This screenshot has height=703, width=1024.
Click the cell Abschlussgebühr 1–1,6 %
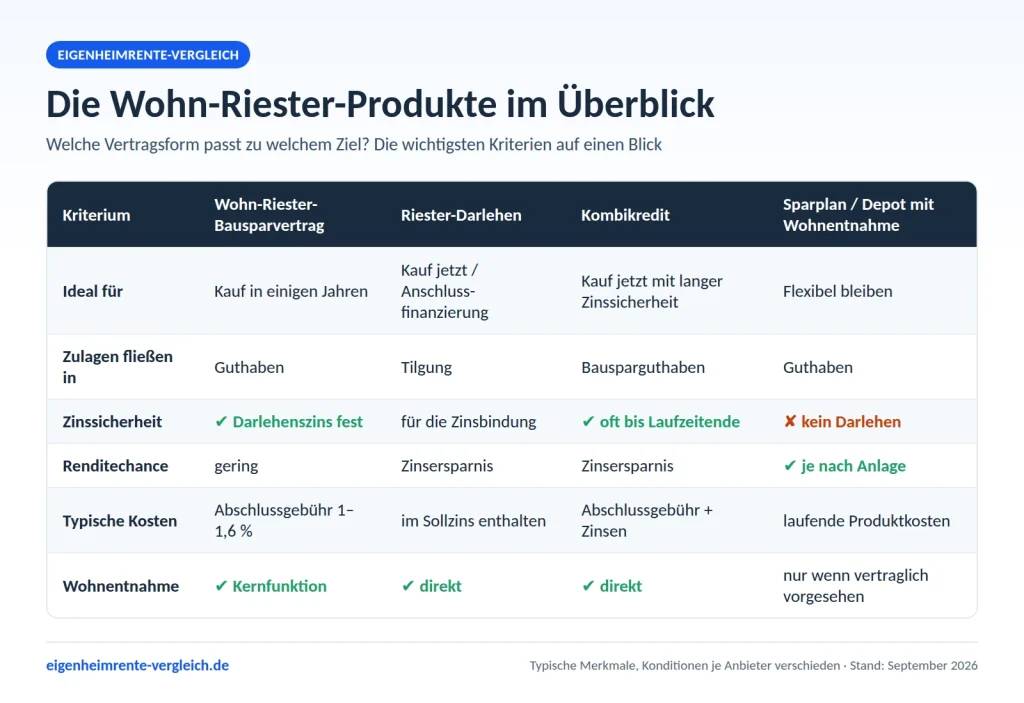coord(283,521)
